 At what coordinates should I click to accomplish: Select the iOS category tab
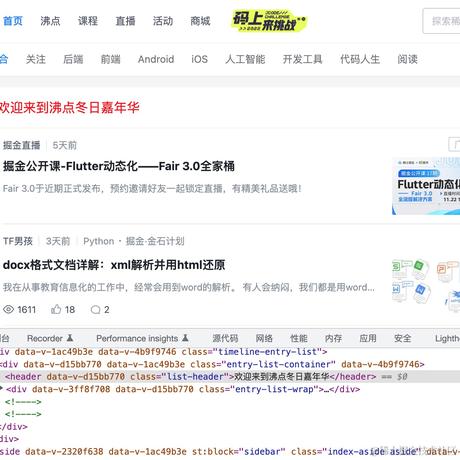pyautogui.click(x=199, y=59)
